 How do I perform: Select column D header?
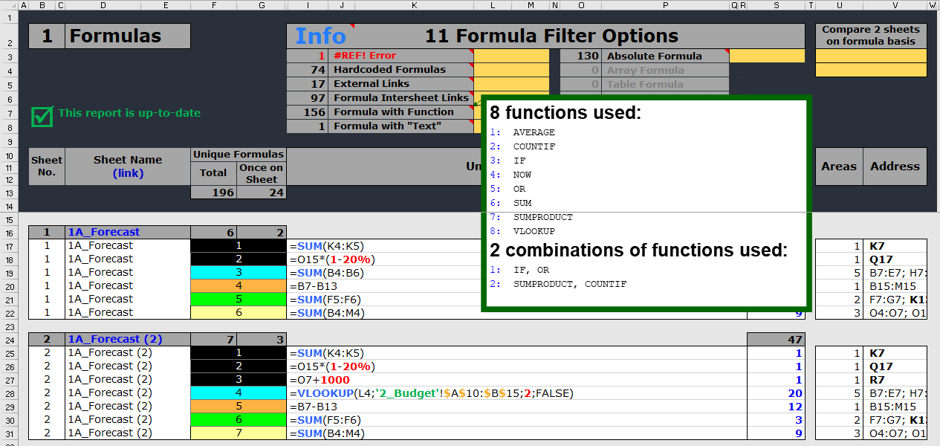(104, 6)
